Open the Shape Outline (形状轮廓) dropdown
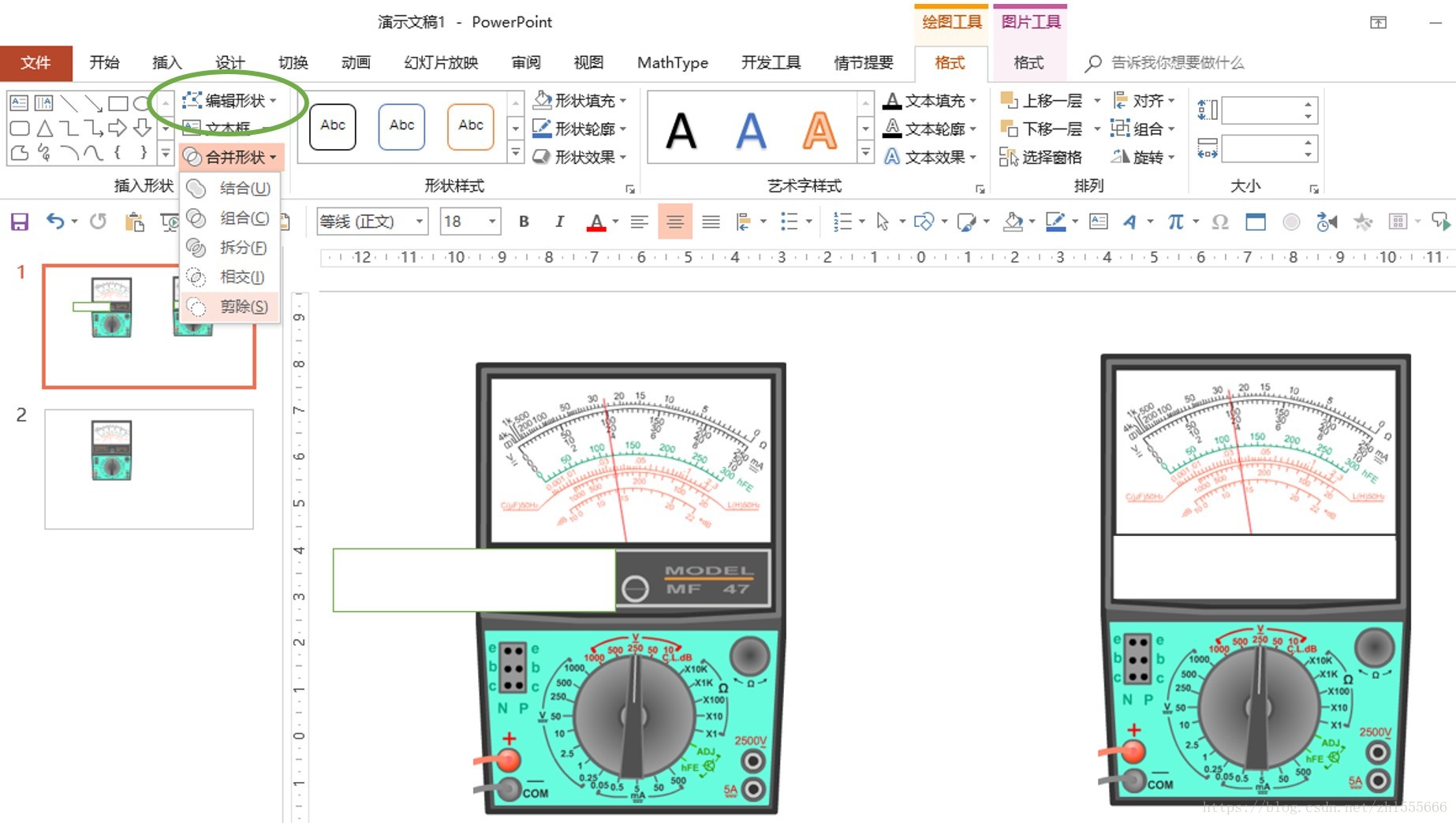 580,128
